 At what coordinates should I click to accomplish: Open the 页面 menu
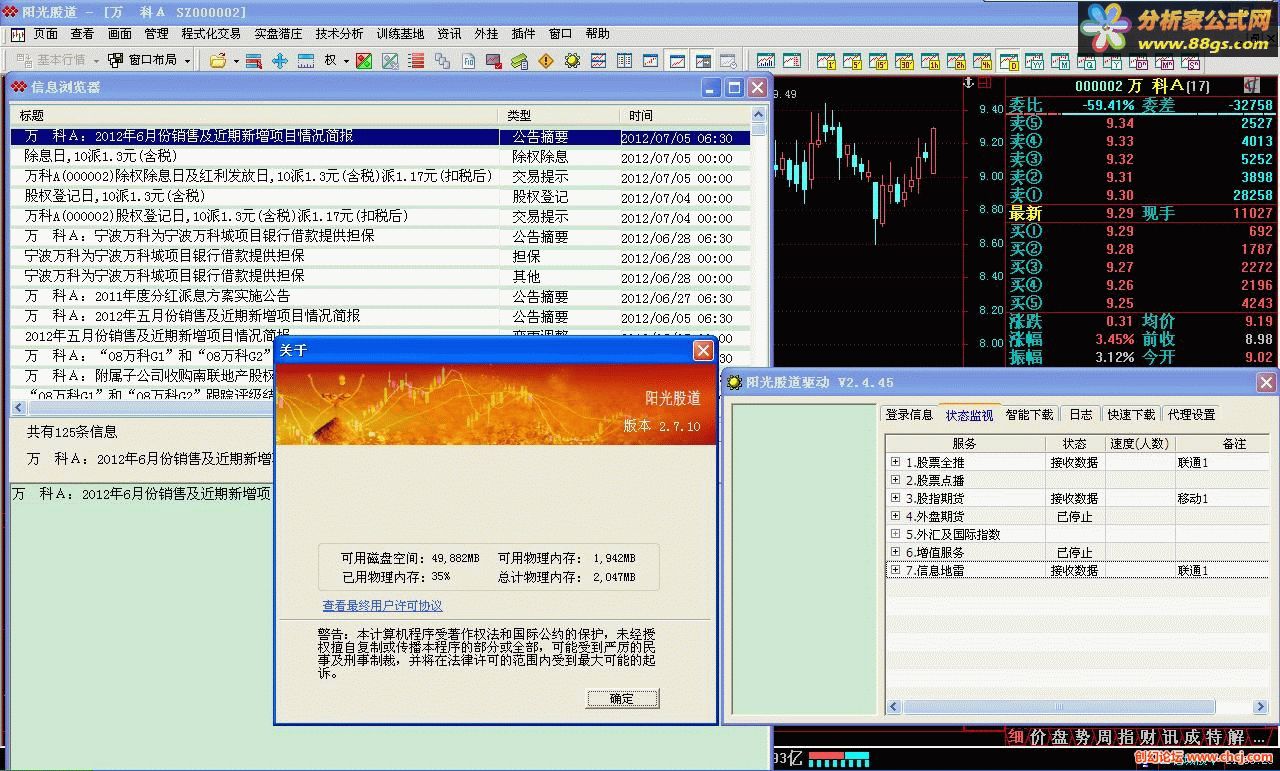45,34
